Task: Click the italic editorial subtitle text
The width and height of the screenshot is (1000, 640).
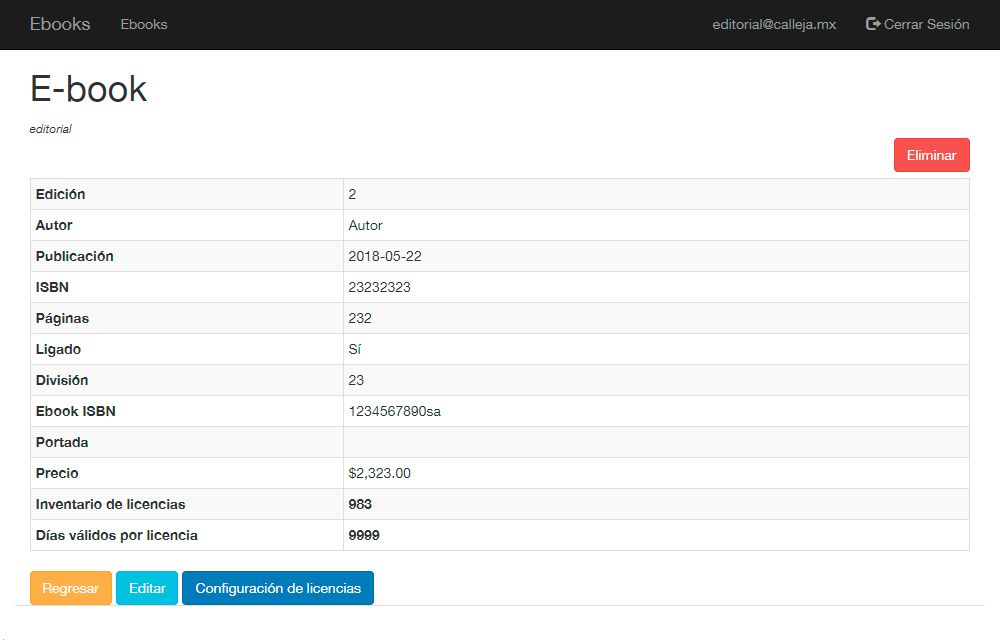Action: click(51, 129)
